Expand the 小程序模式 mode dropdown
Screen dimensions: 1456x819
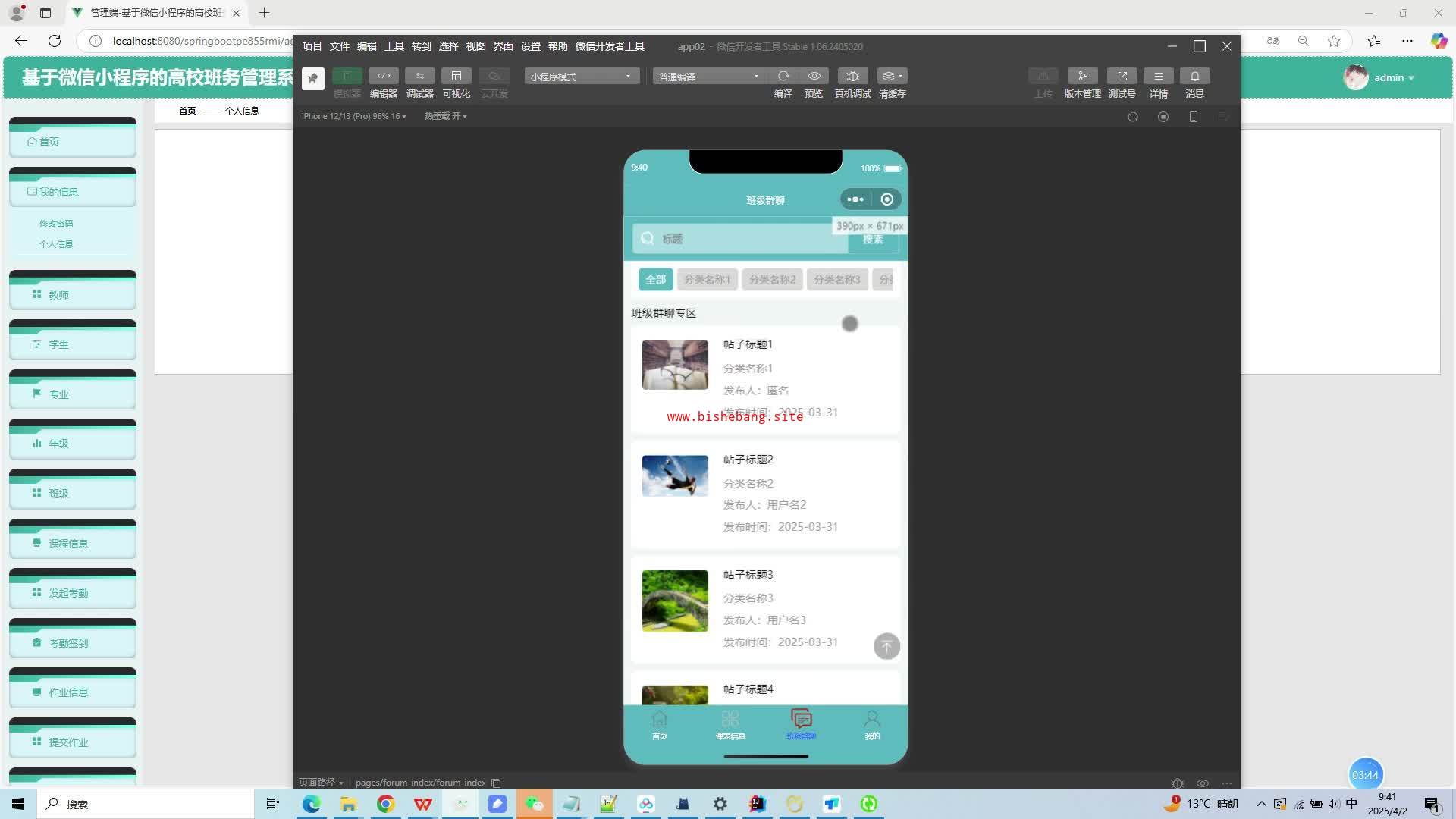580,77
